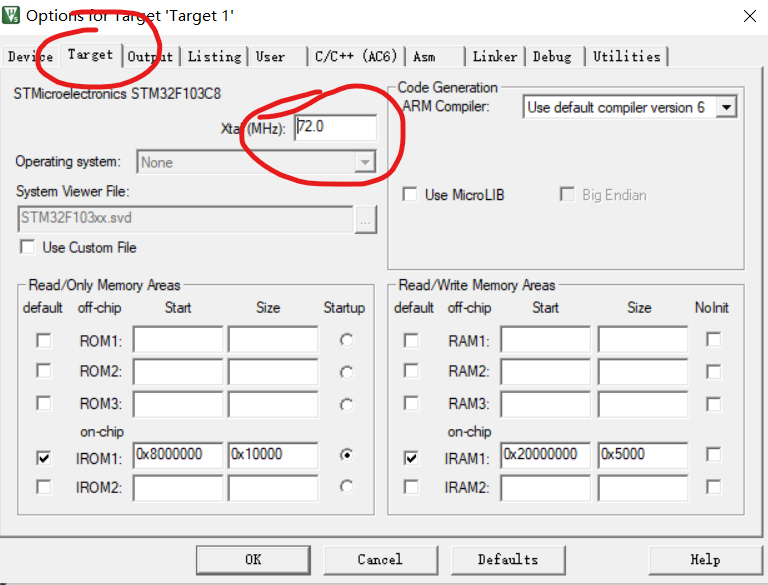Click the System Viewer File browse button
Screen dimensions: 768x585
click(x=365, y=219)
